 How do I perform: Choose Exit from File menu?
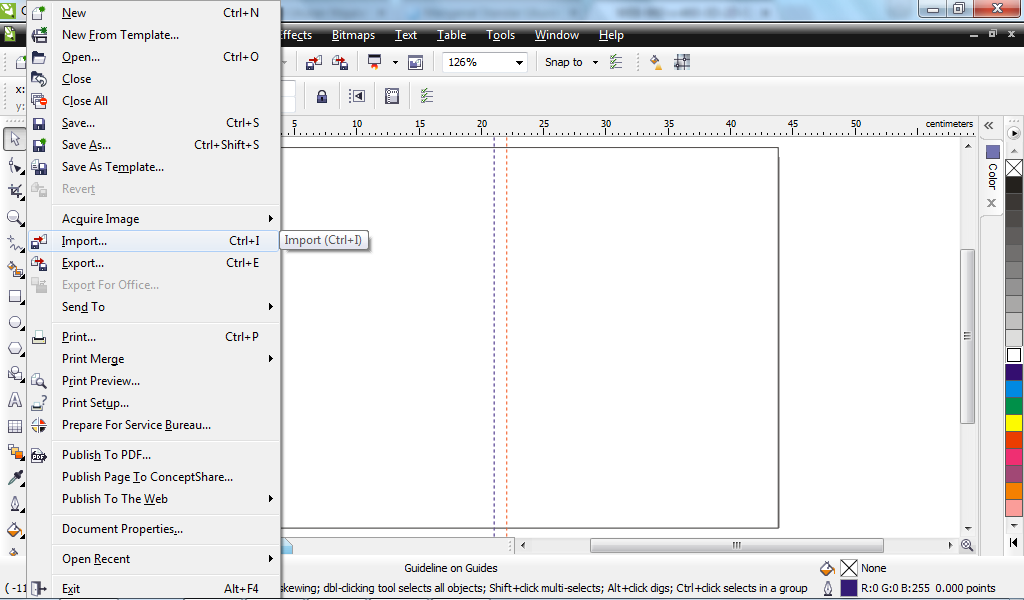(154, 589)
